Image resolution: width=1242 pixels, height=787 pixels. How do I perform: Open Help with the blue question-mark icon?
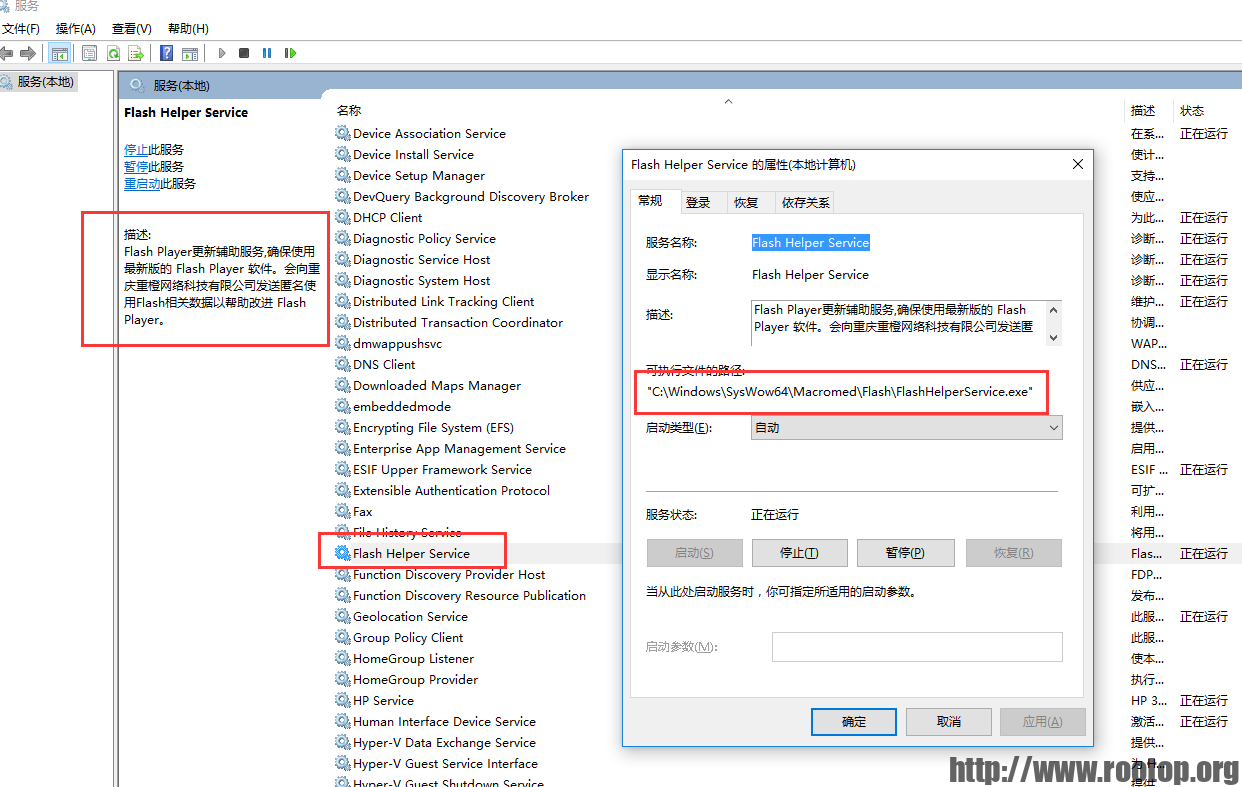coord(167,53)
